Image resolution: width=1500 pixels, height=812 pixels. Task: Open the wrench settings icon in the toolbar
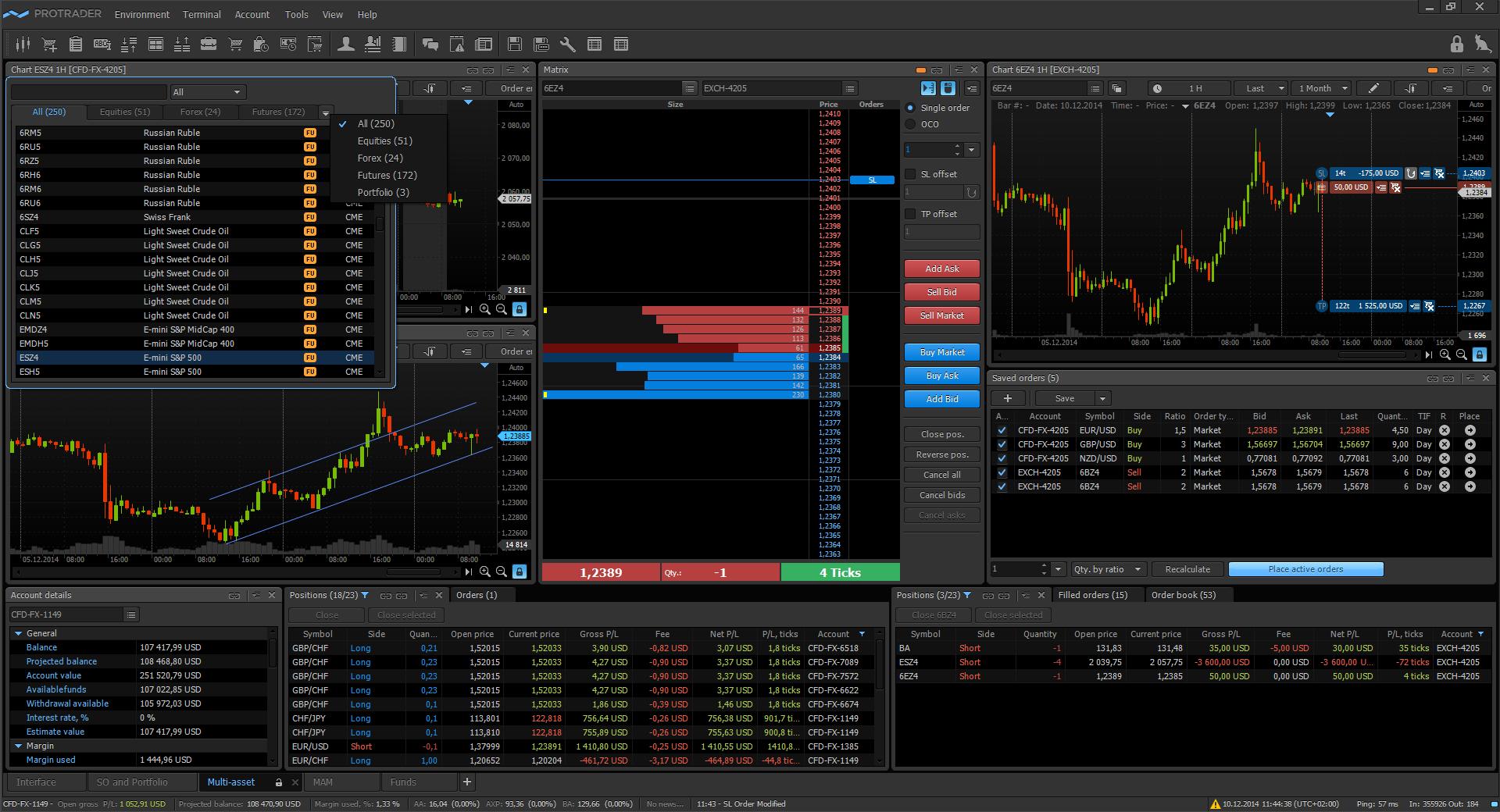[568, 45]
